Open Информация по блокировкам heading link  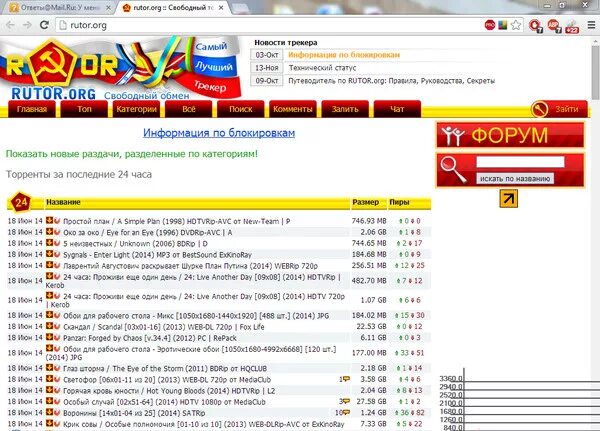(219, 133)
